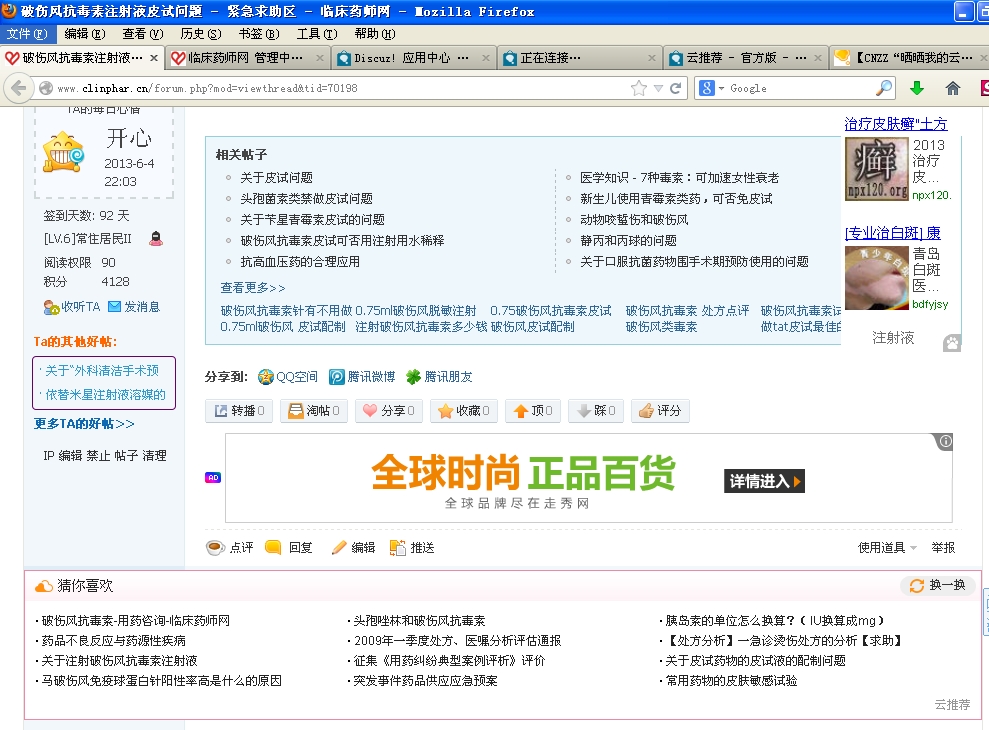The image size is (989, 730).
Task: Close the Discuz! 应用中心 tab
Action: (x=486, y=58)
